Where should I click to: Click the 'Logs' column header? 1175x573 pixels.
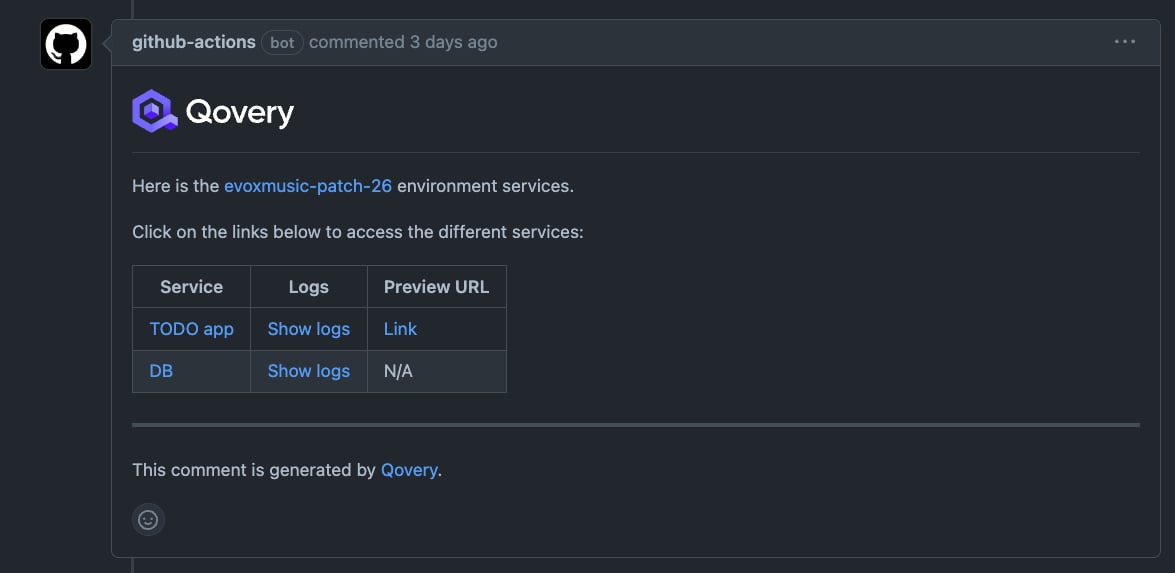[309, 287]
